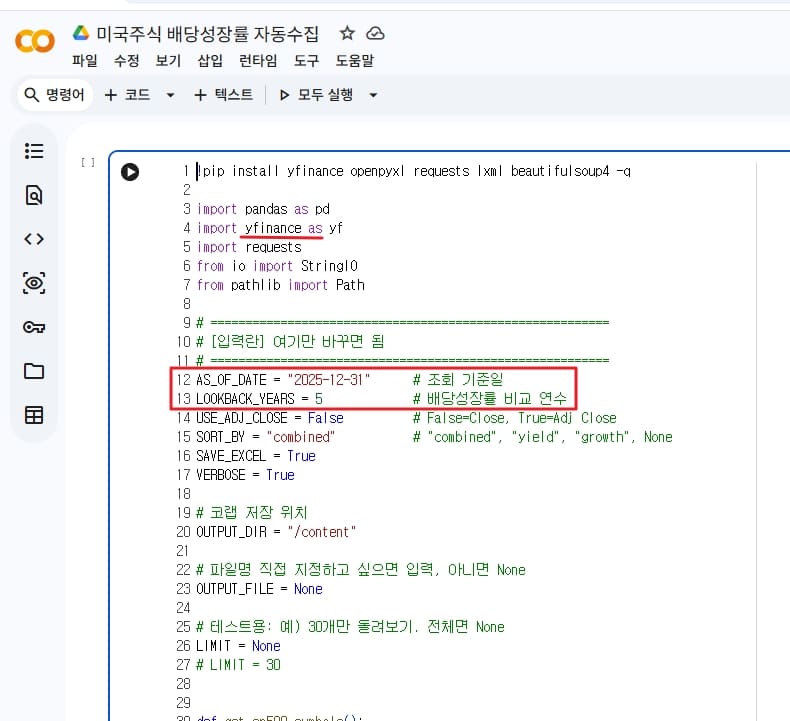Click the SORT_BY value "combined"
790x721 pixels.
click(x=301, y=437)
